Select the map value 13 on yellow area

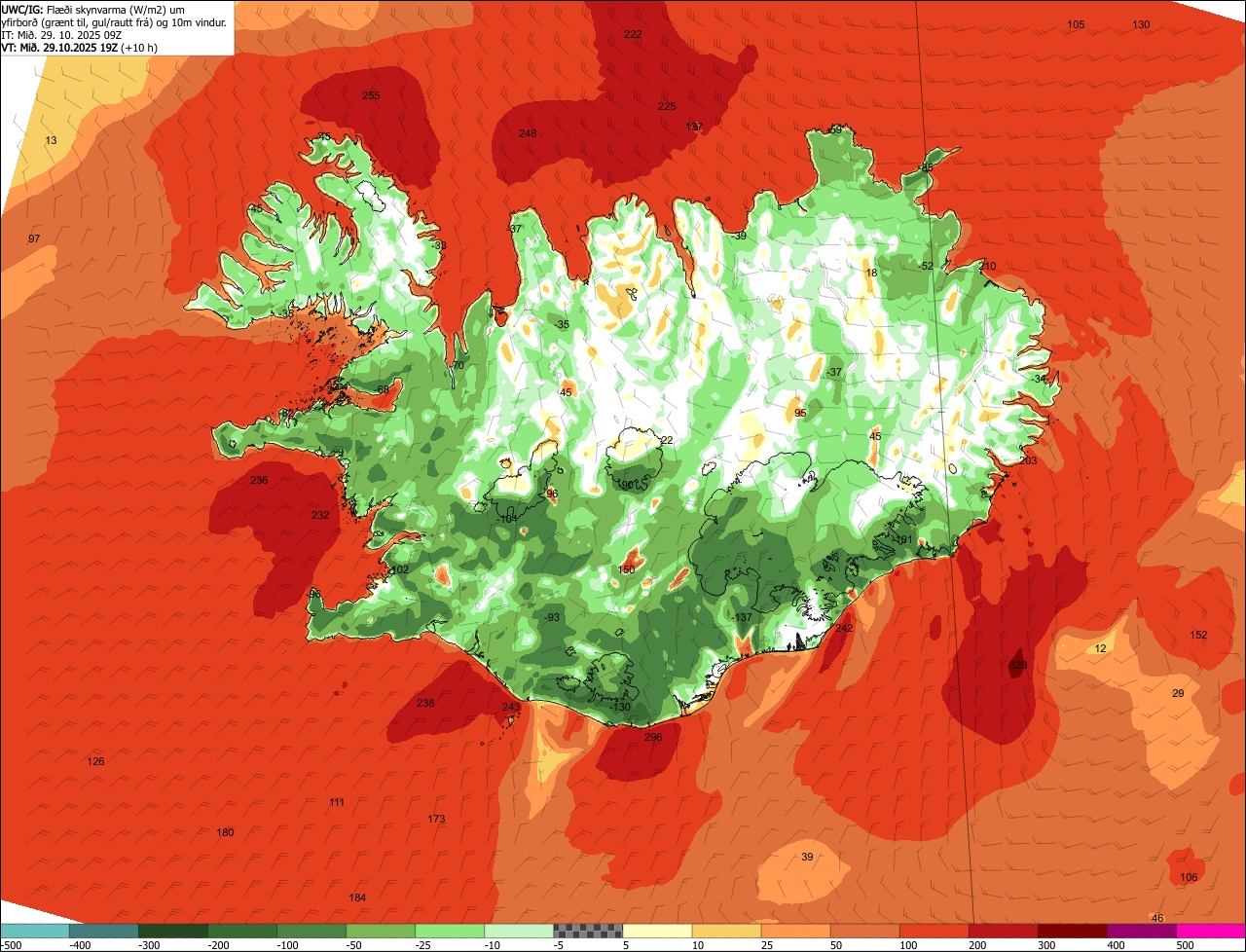[x=52, y=141]
